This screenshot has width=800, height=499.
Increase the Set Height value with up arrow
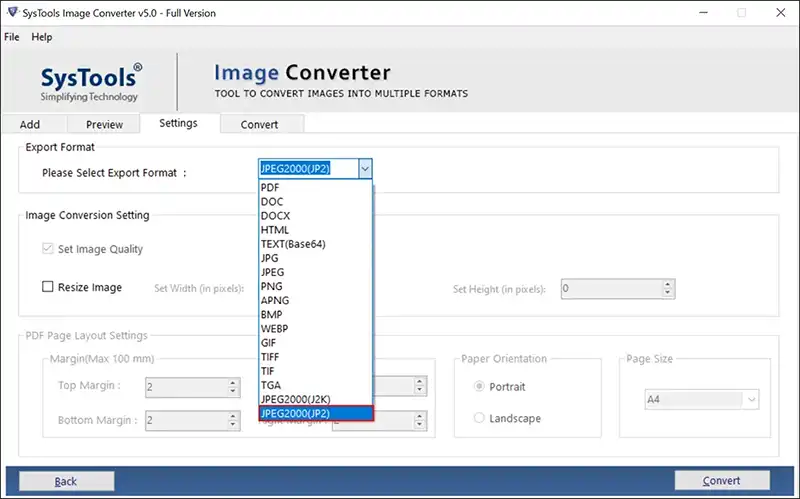click(668, 284)
